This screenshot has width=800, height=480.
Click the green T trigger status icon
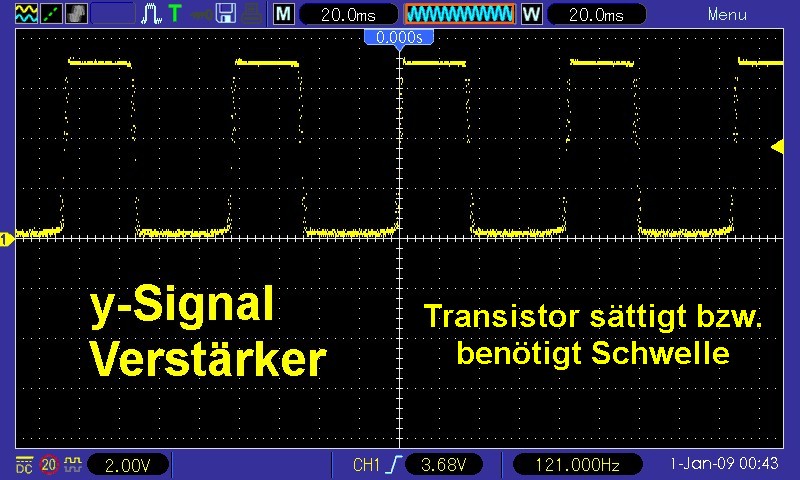175,14
